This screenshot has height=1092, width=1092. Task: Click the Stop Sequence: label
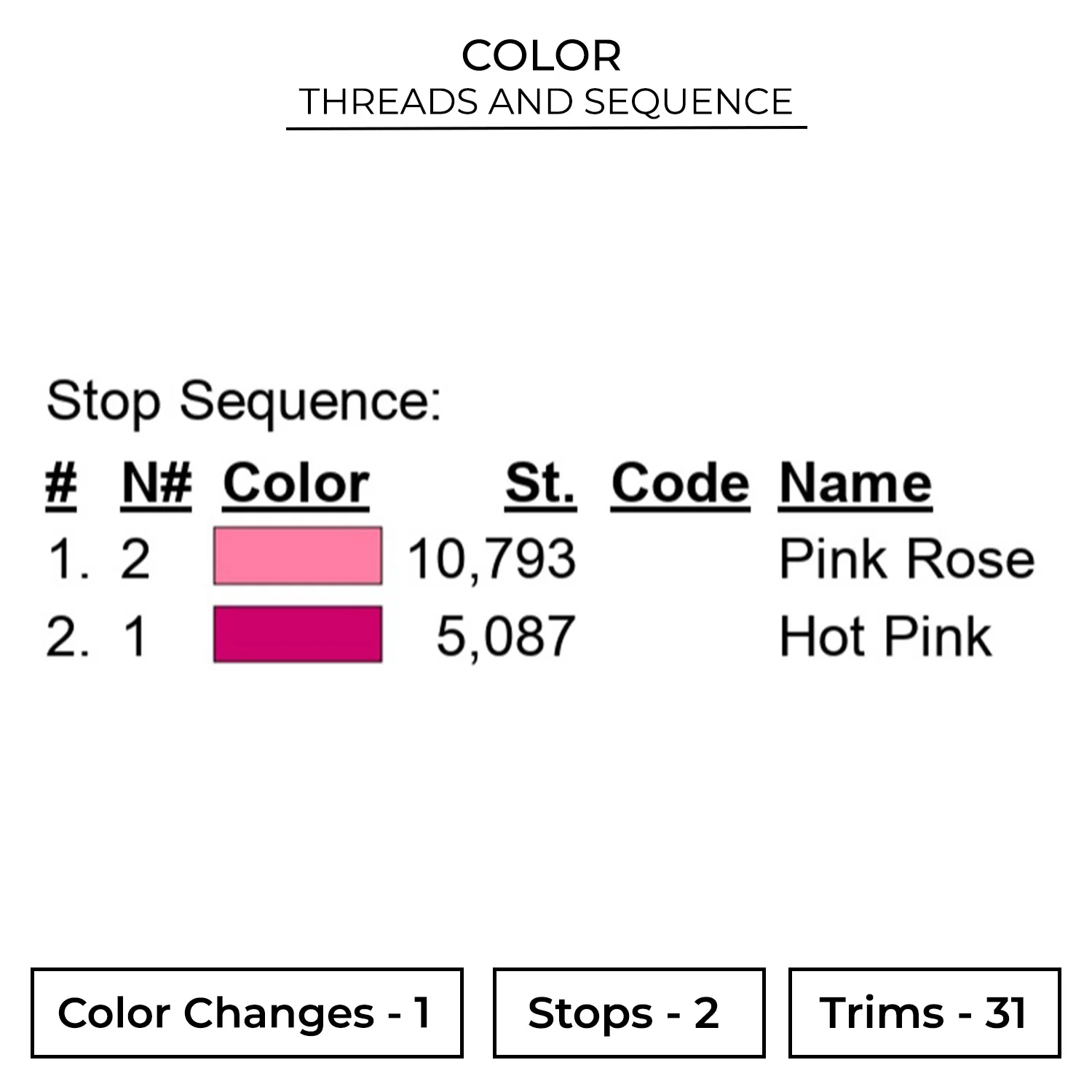point(244,401)
